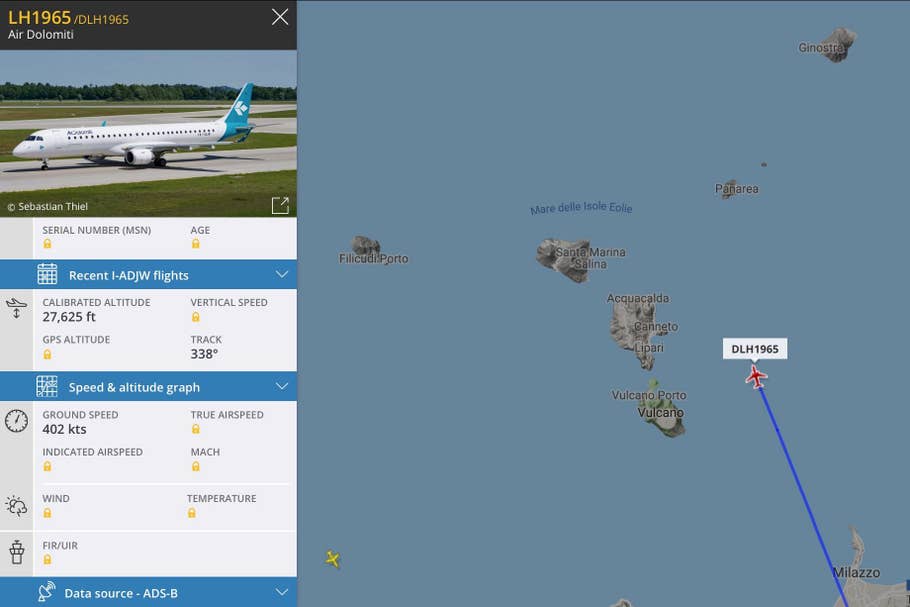Screen dimensions: 910x607
Task: Open aircraft photo in external view
Action: 280,205
